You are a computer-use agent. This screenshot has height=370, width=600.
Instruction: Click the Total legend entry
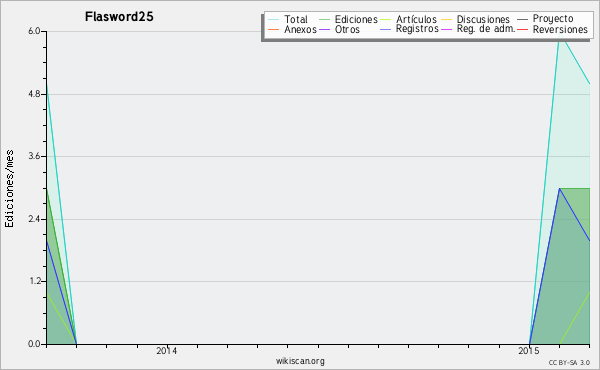tap(288, 19)
